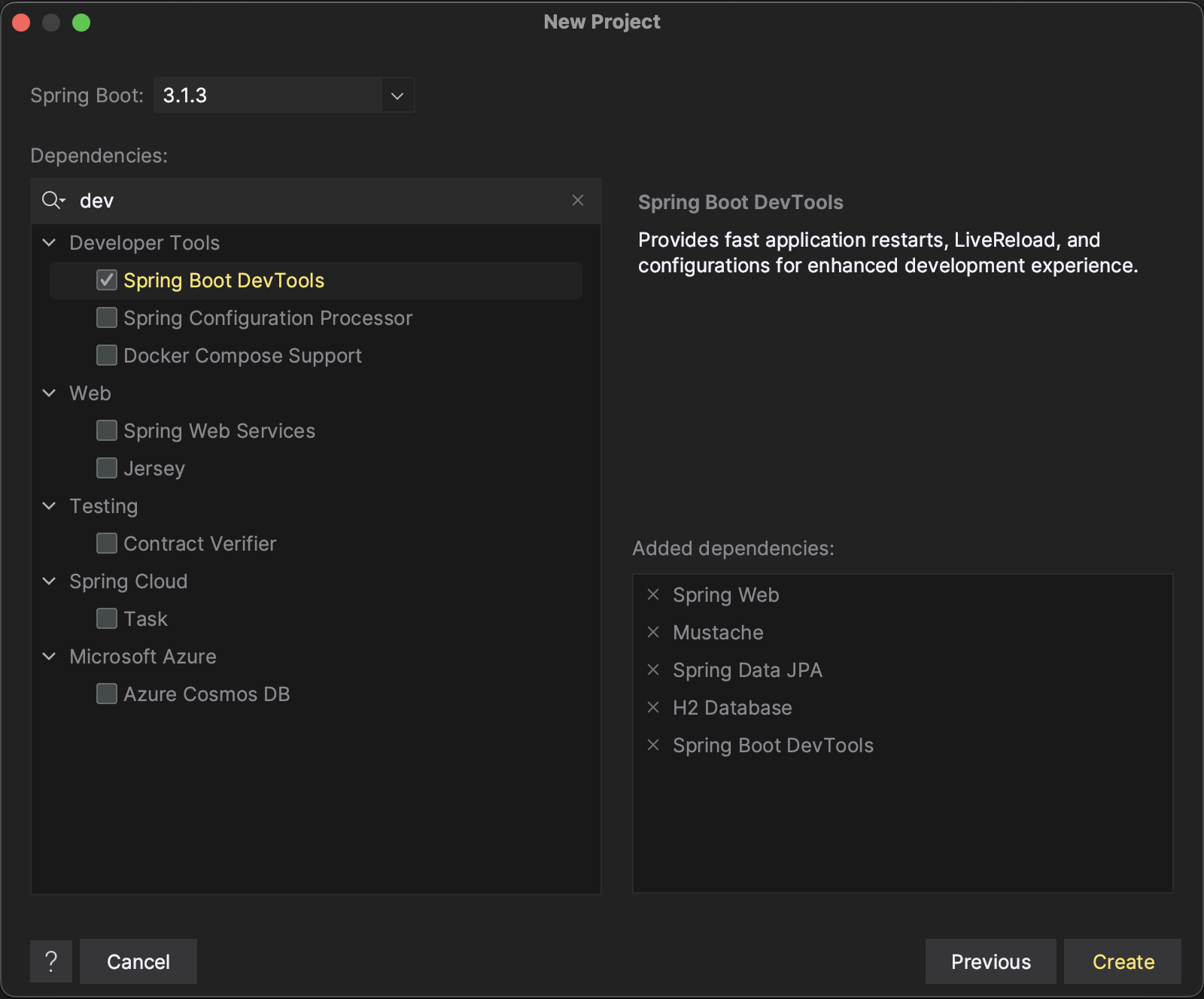Enable Docker Compose Support checkbox

pyautogui.click(x=107, y=355)
